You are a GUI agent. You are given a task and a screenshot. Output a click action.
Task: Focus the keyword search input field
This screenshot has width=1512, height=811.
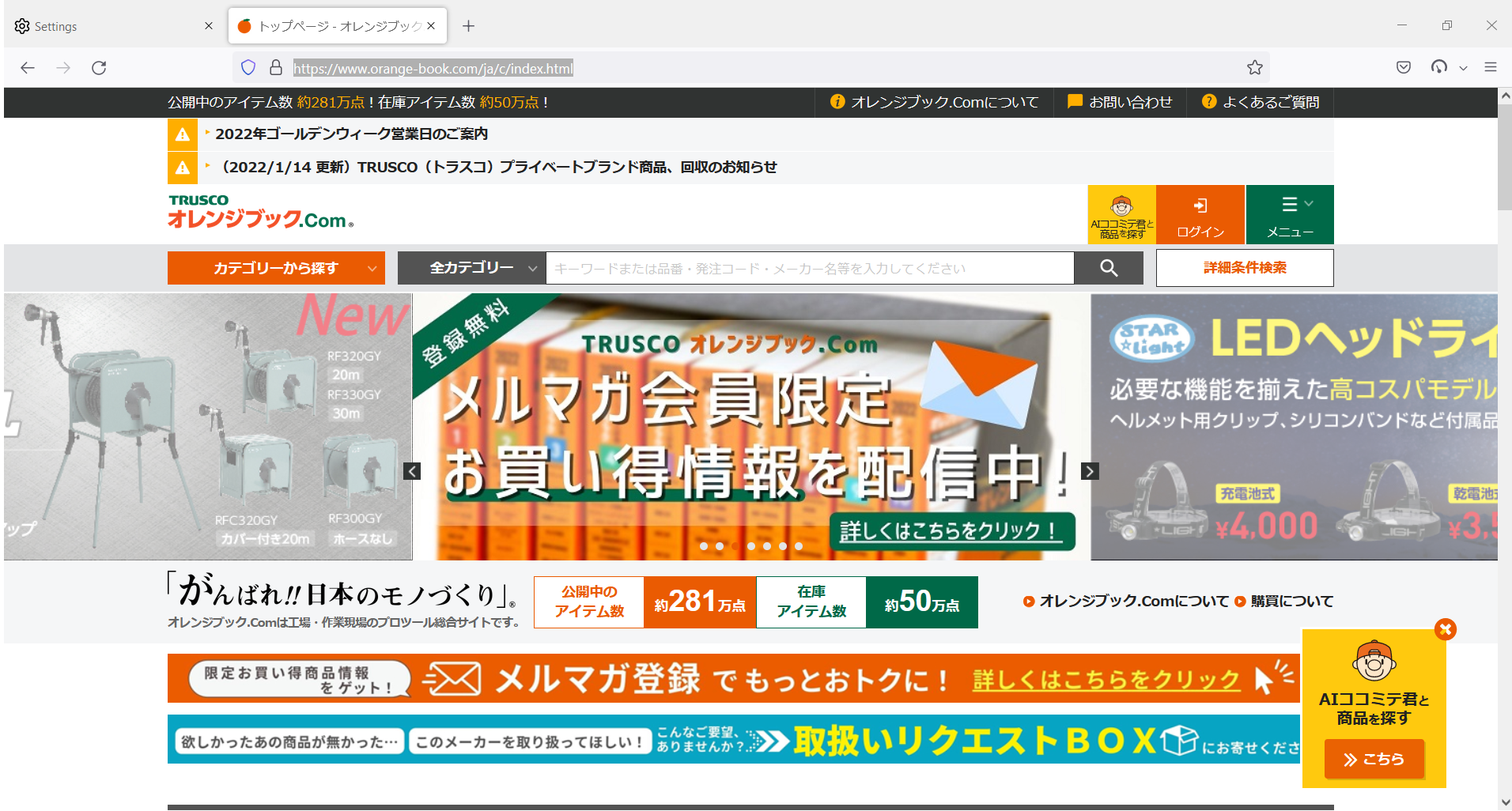[810, 269]
